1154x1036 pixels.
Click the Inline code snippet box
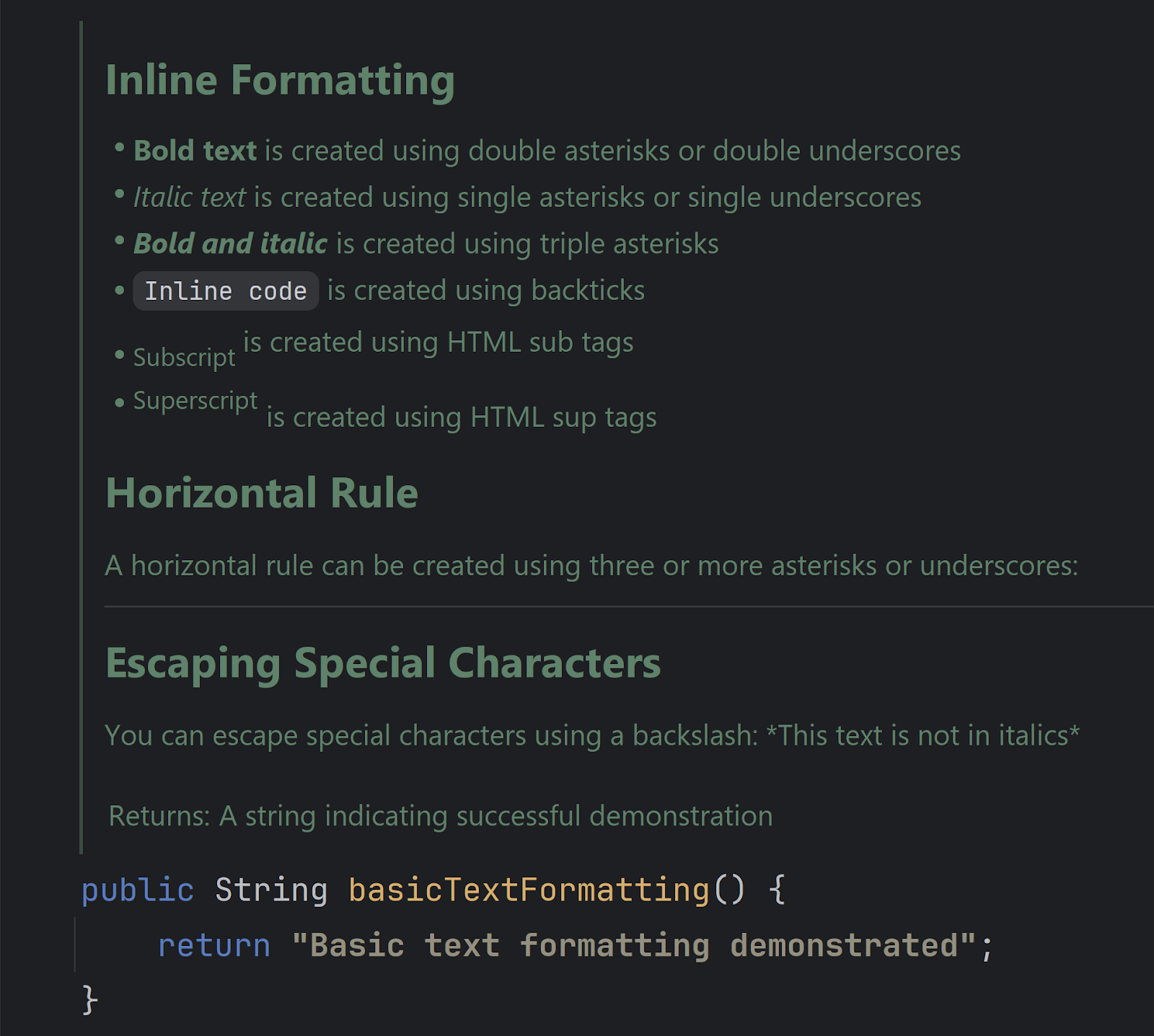click(x=226, y=291)
